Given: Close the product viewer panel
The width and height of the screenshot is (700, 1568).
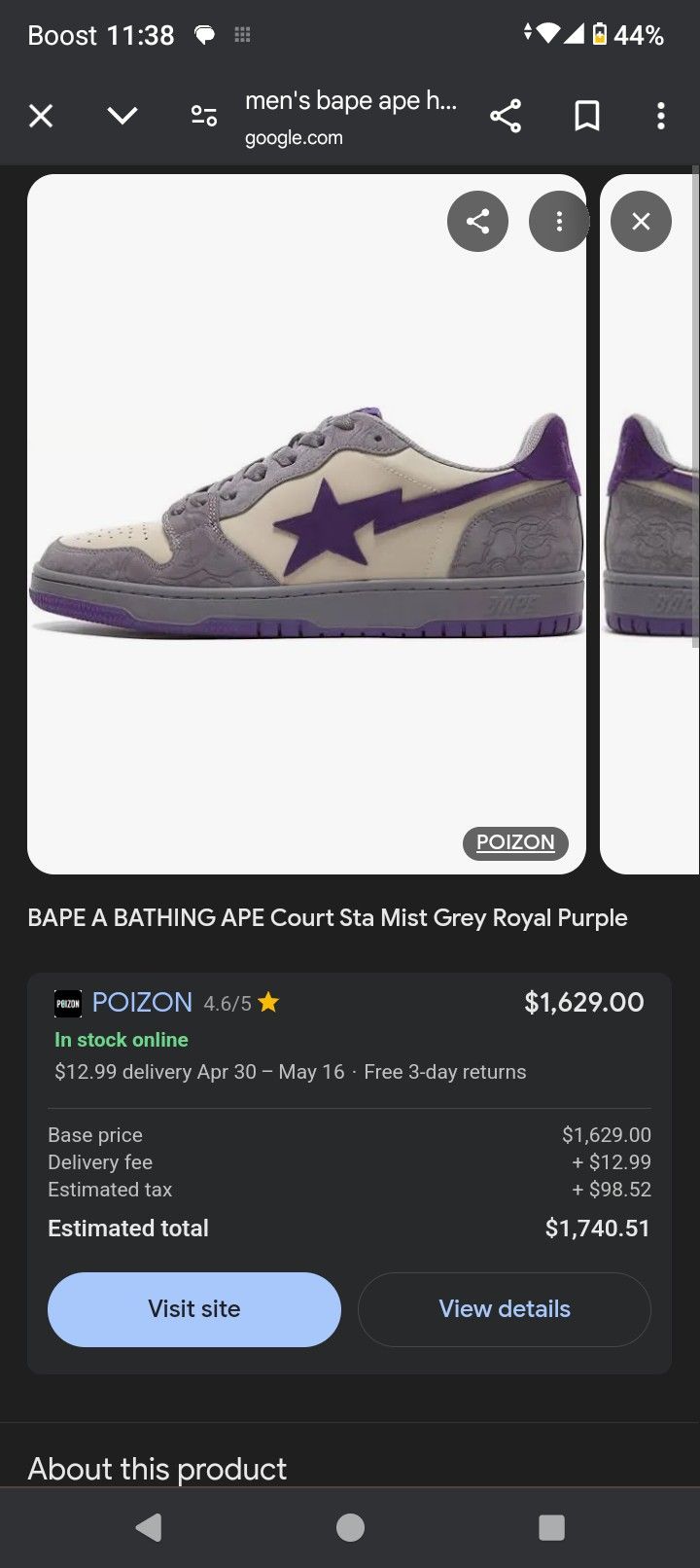Looking at the screenshot, I should tap(641, 222).
